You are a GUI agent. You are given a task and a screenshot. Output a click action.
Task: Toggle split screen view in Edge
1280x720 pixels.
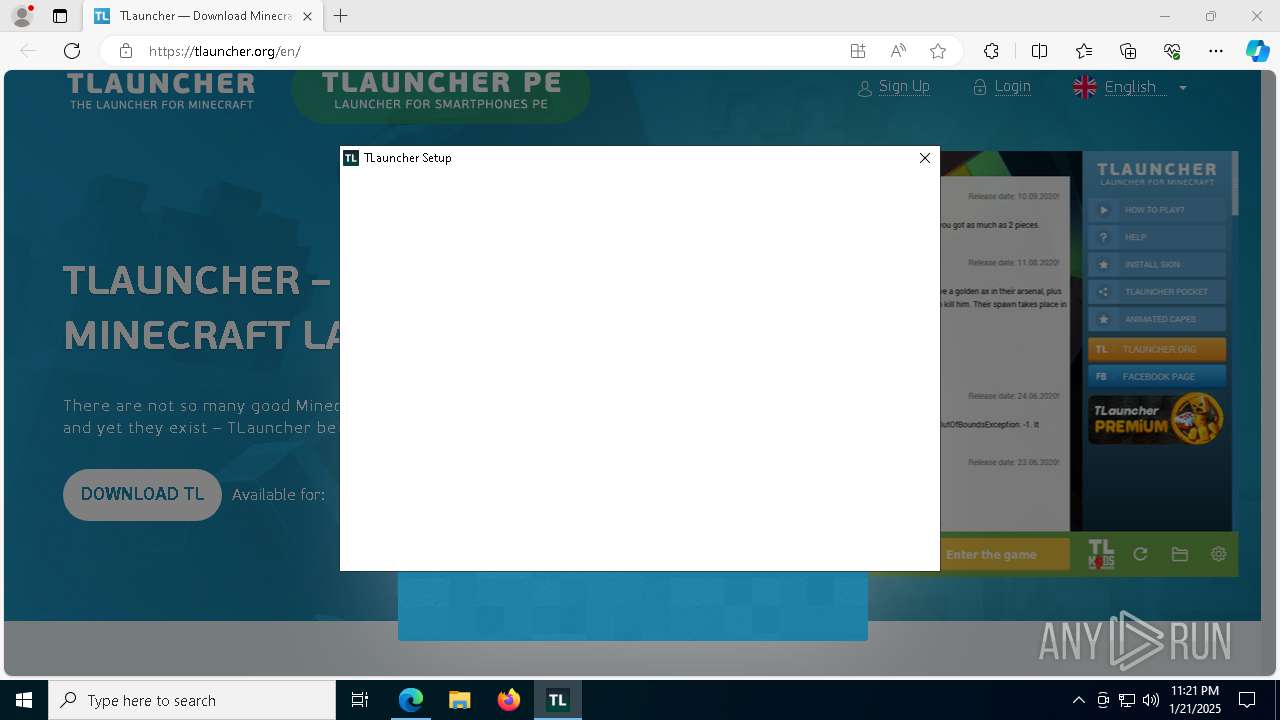[x=1039, y=51]
